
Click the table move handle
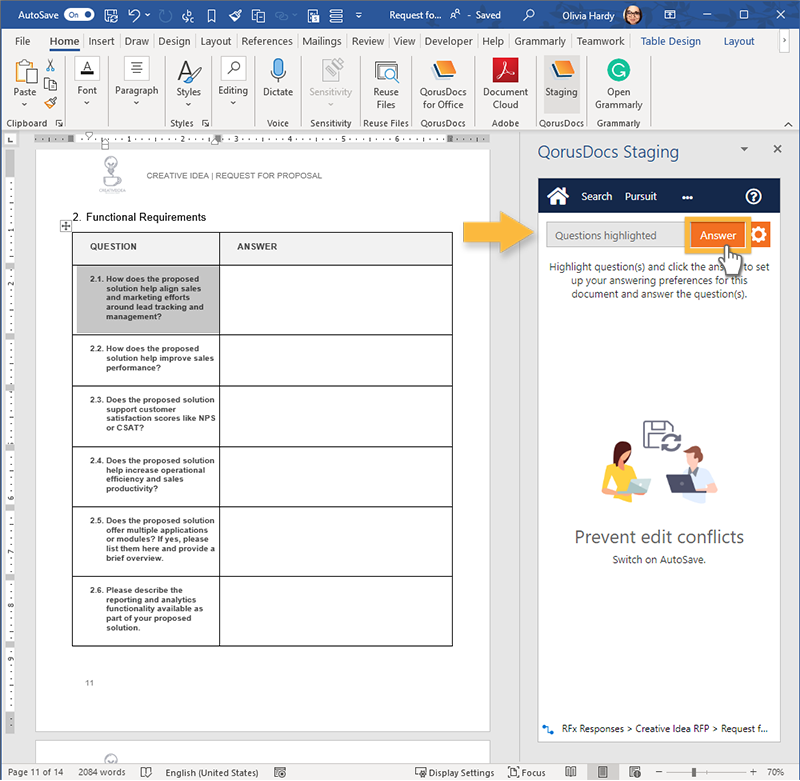click(x=66, y=226)
